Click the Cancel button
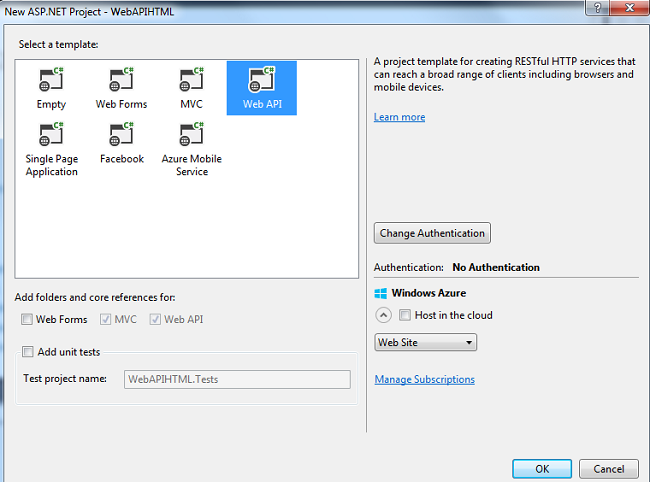Image resolution: width=650 pixels, height=482 pixels. (609, 469)
